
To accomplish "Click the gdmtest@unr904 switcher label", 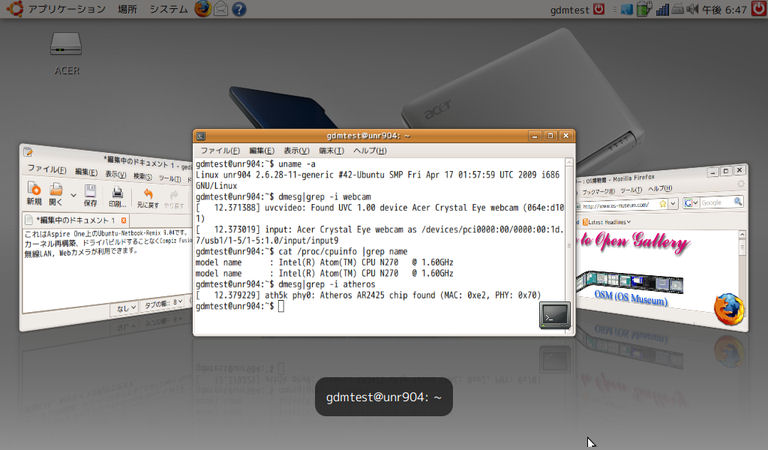I will pos(384,397).
